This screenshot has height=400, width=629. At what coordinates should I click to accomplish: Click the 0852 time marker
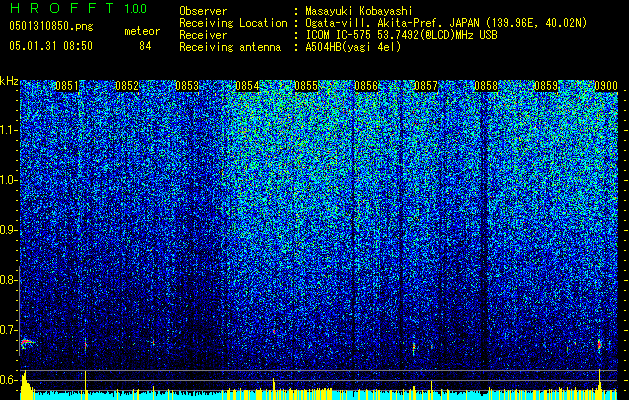(x=127, y=86)
